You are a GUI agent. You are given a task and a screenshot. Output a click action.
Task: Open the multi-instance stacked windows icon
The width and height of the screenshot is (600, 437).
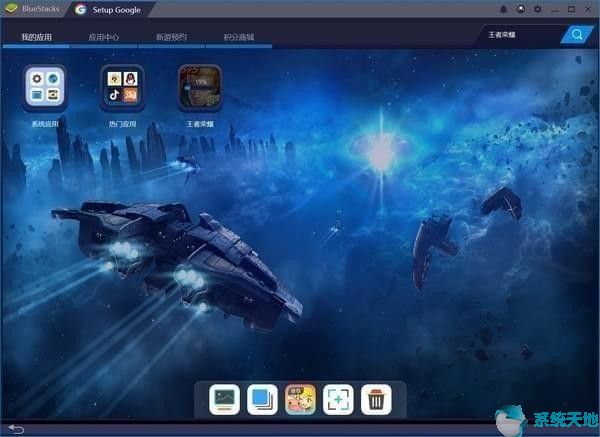[x=262, y=400]
